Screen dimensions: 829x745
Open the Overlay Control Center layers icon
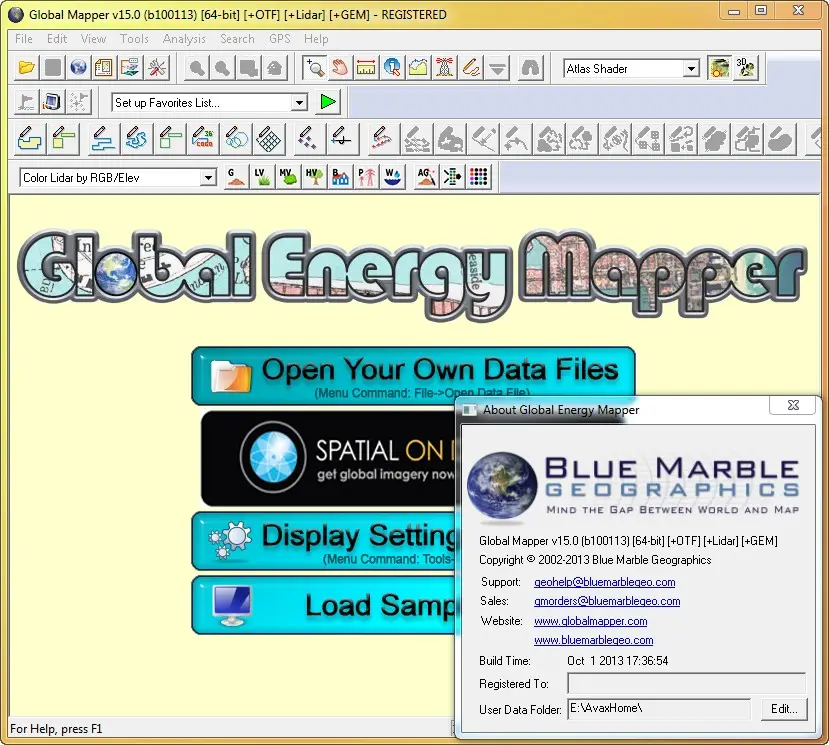[x=130, y=68]
